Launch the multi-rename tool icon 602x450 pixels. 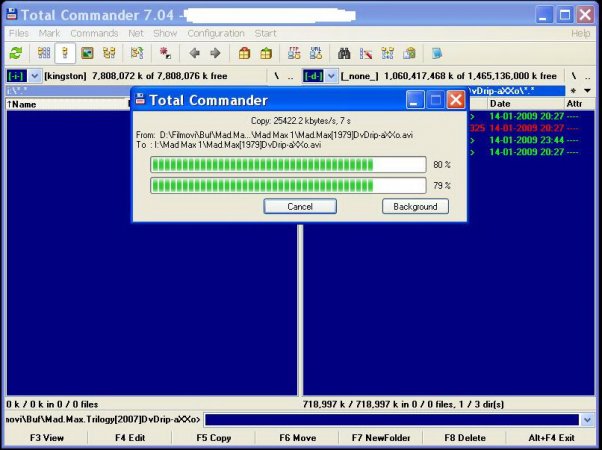tap(366, 53)
